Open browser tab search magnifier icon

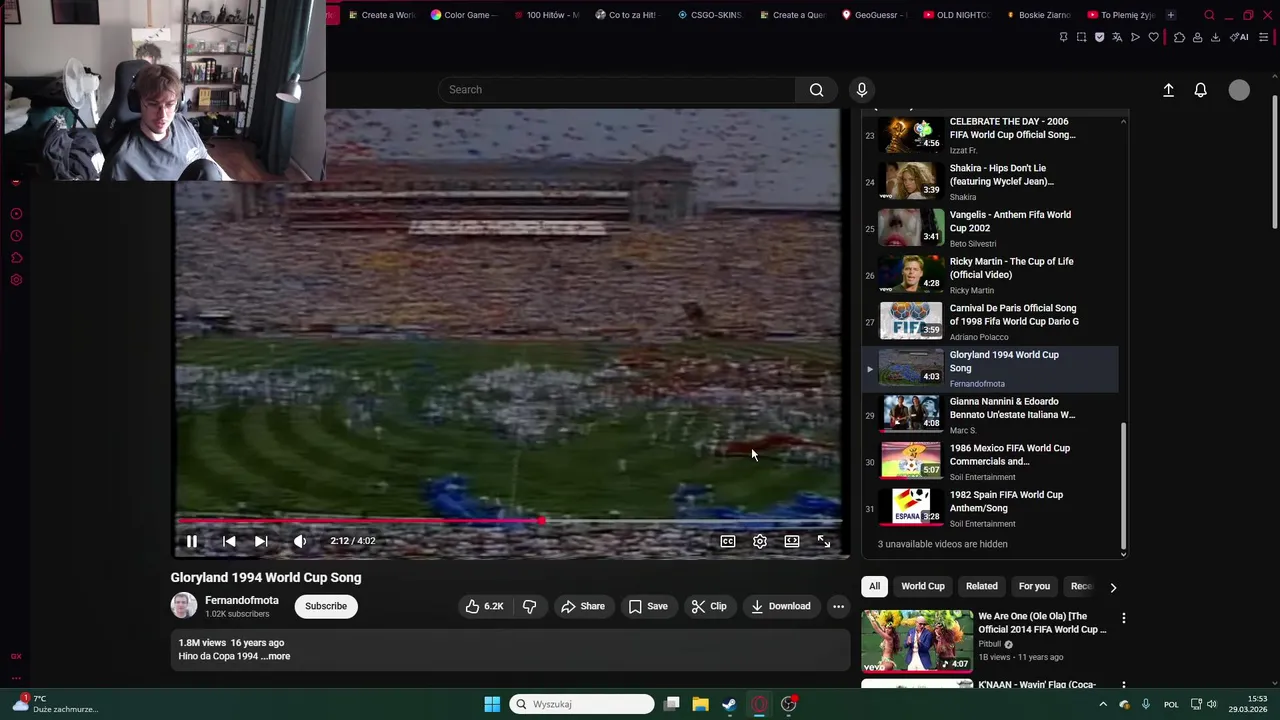click(x=1210, y=15)
